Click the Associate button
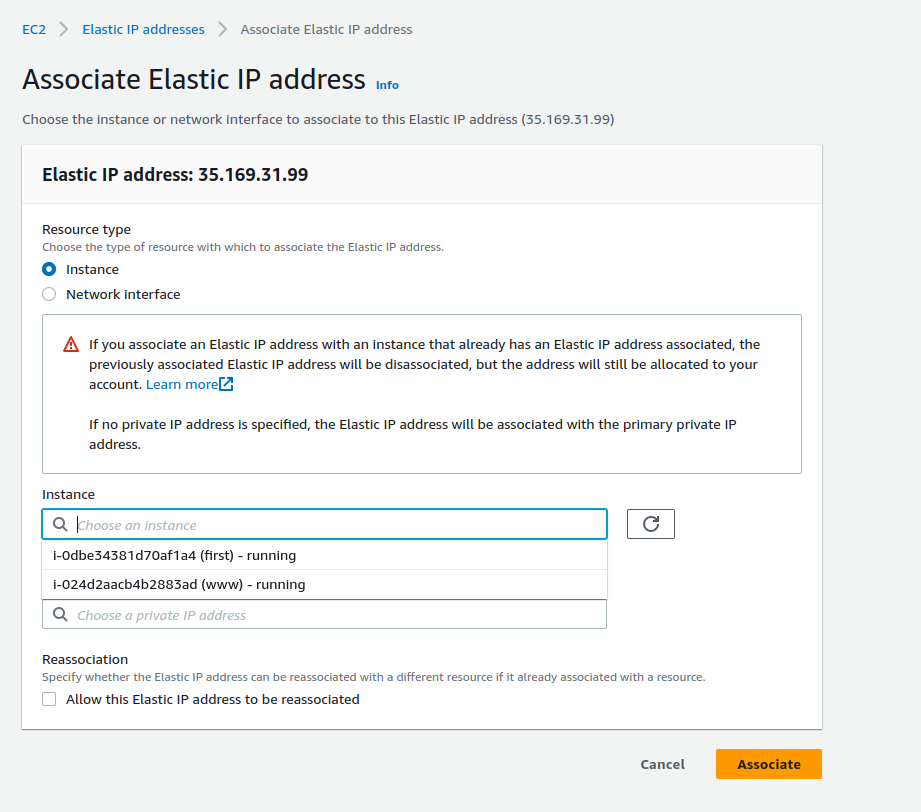 pos(768,763)
